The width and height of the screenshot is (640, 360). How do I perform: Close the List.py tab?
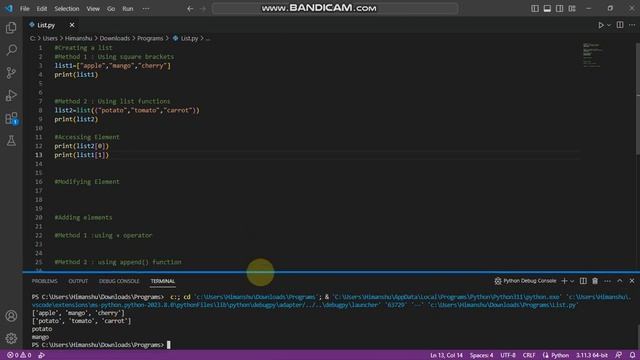[x=72, y=25]
